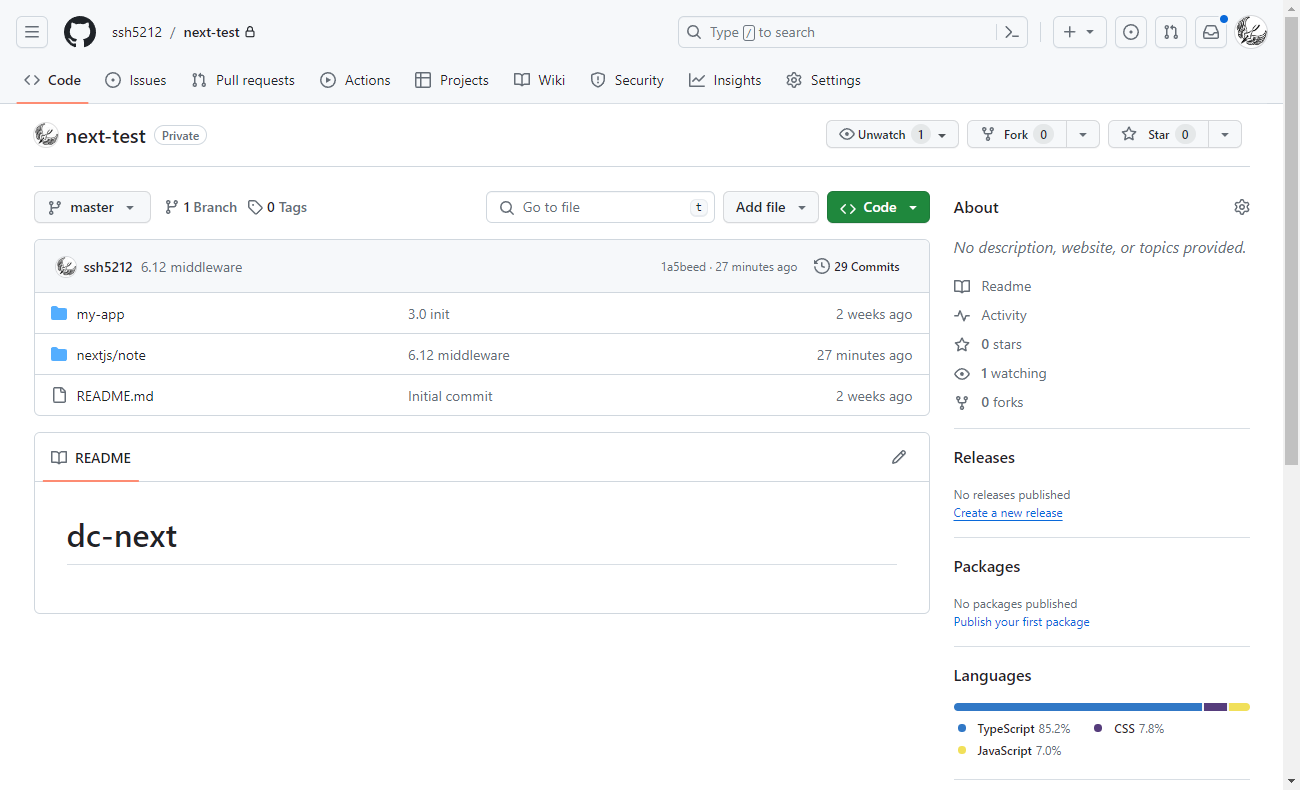Image resolution: width=1300 pixels, height=790 pixels.
Task: Click the nextjs/note folder icon
Action: [59, 355]
